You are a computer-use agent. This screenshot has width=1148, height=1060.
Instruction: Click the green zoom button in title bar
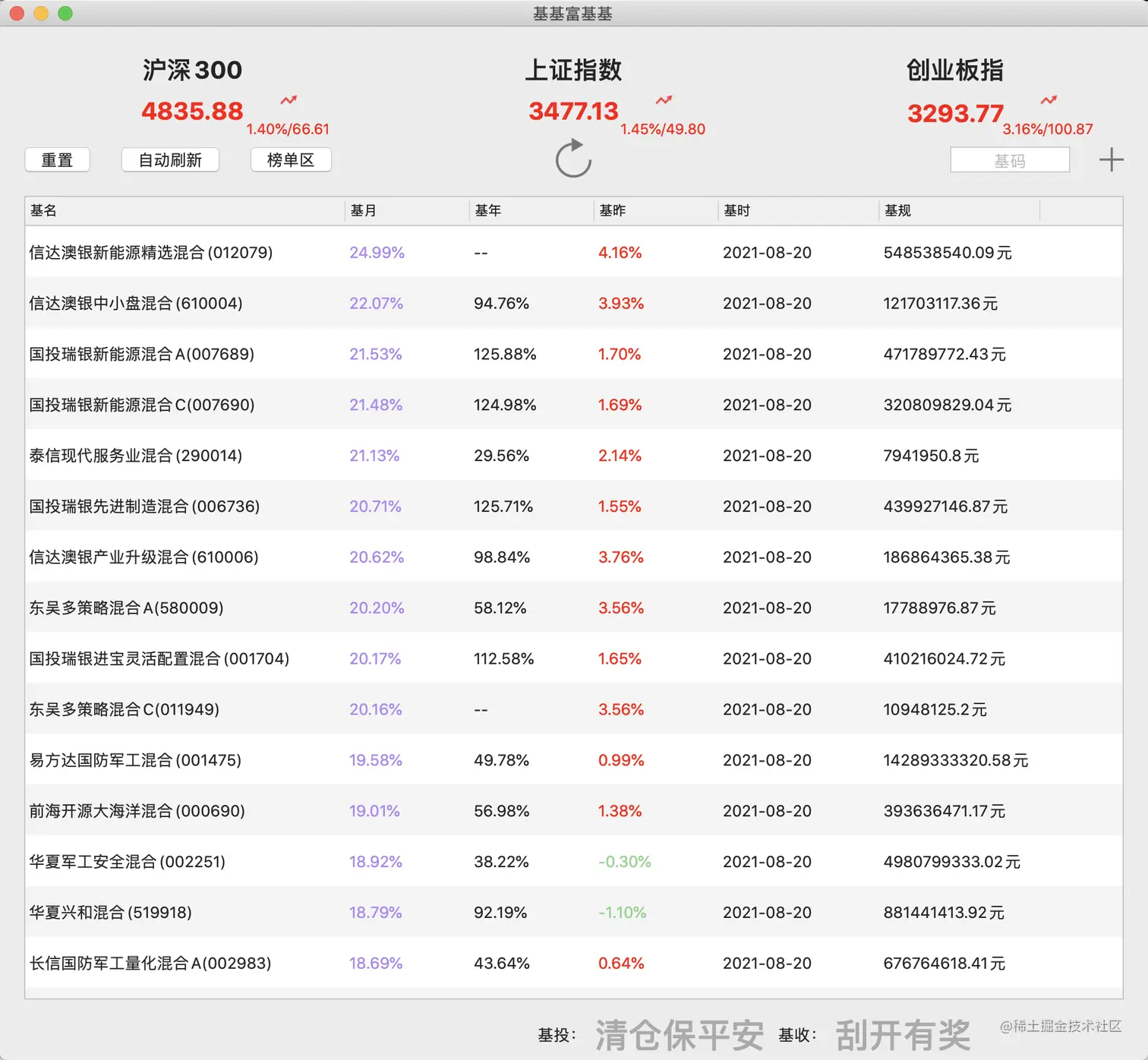point(65,13)
